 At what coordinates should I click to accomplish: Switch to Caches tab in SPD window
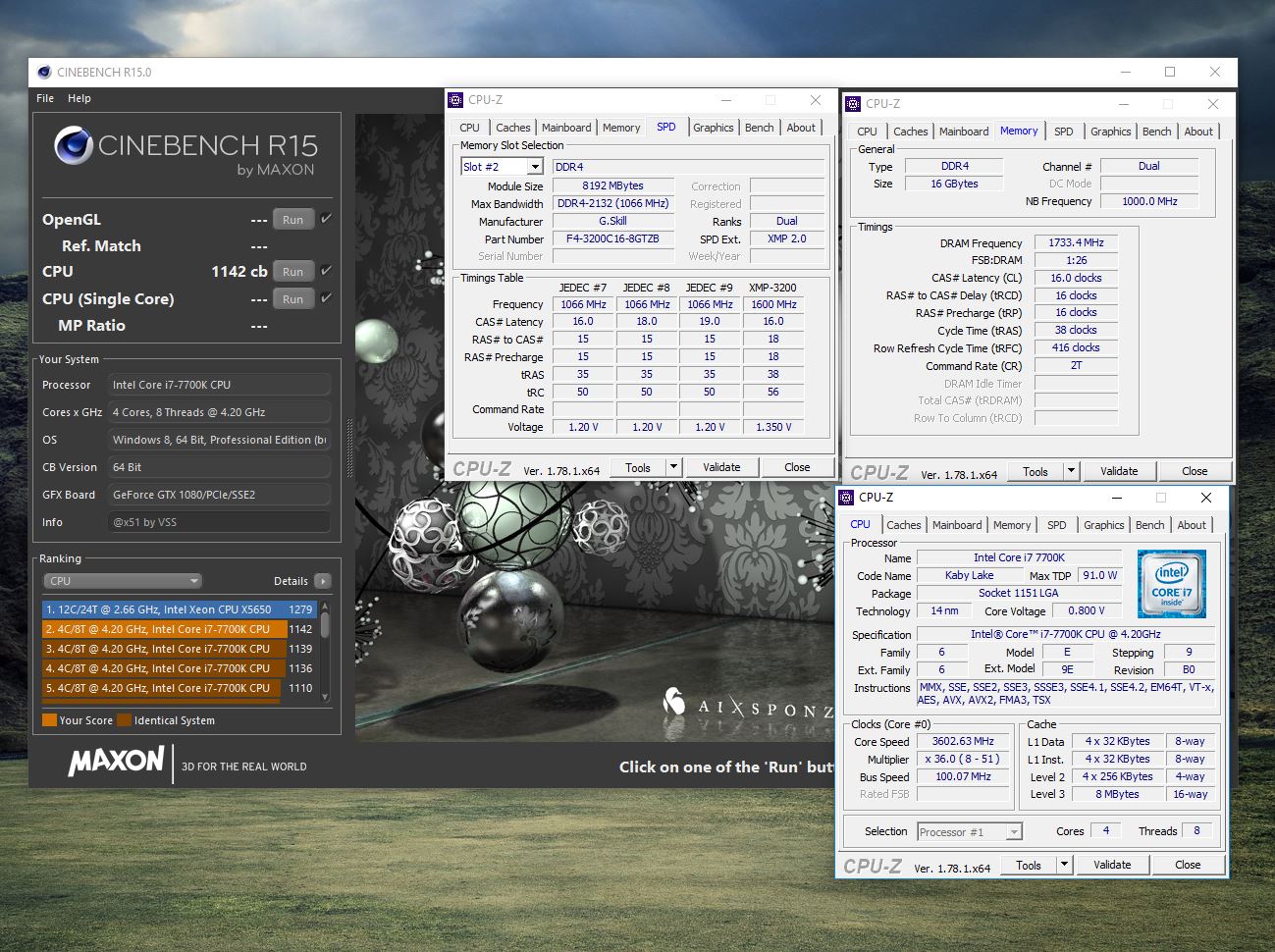(512, 128)
